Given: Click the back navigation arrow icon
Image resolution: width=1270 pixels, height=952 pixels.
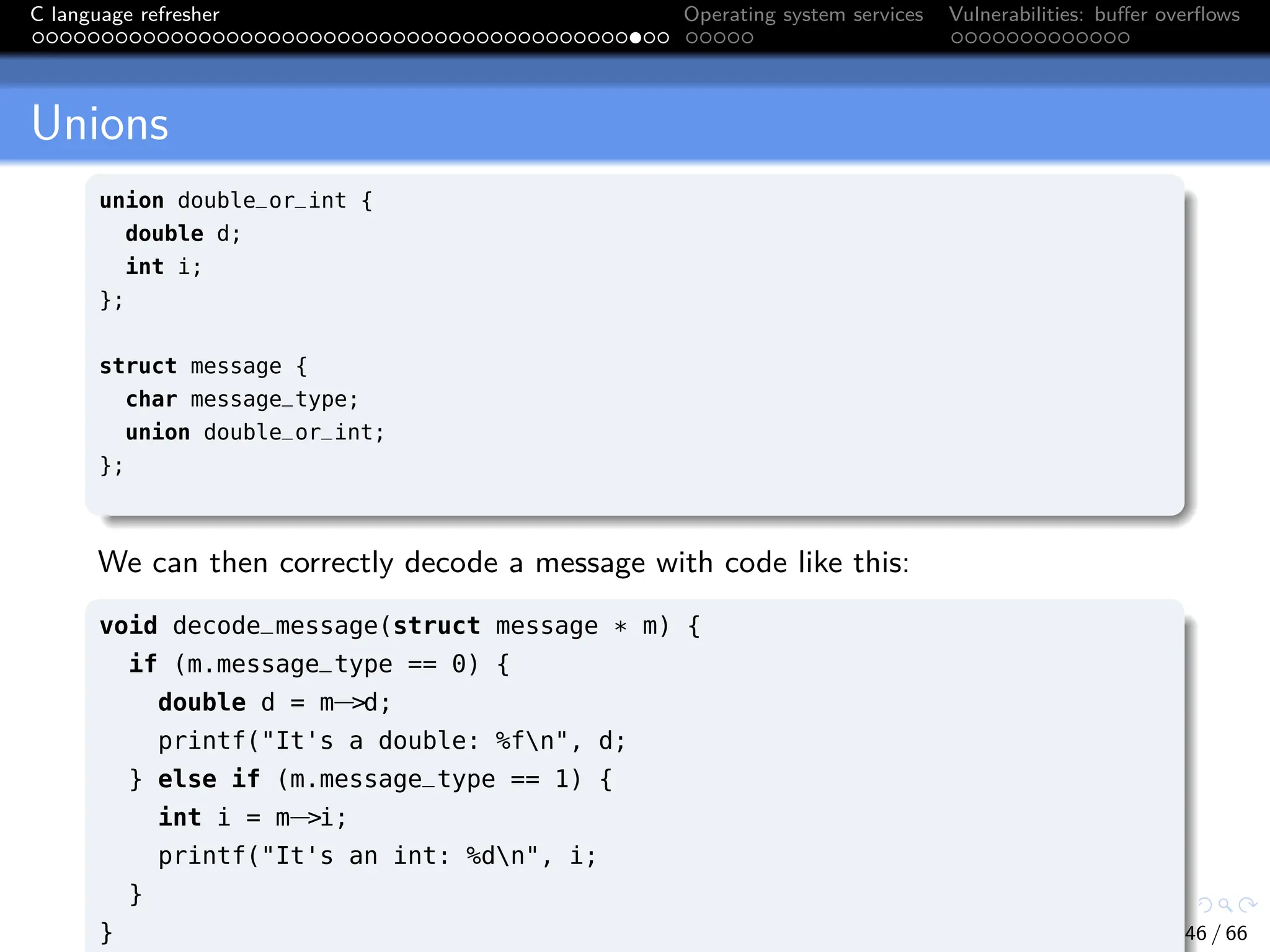Looking at the screenshot, I should 1205,906.
